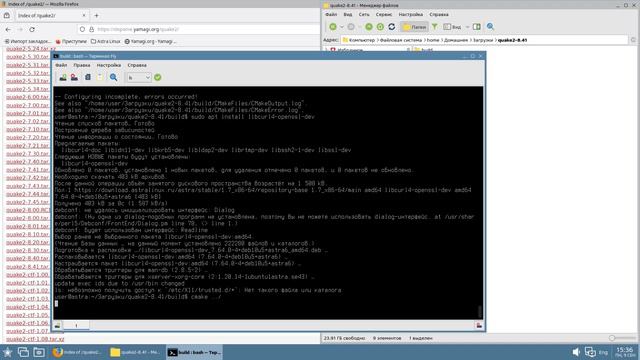This screenshot has height=360, width=640.
Task: Open the Astra start menu star icon
Action: [7, 352]
